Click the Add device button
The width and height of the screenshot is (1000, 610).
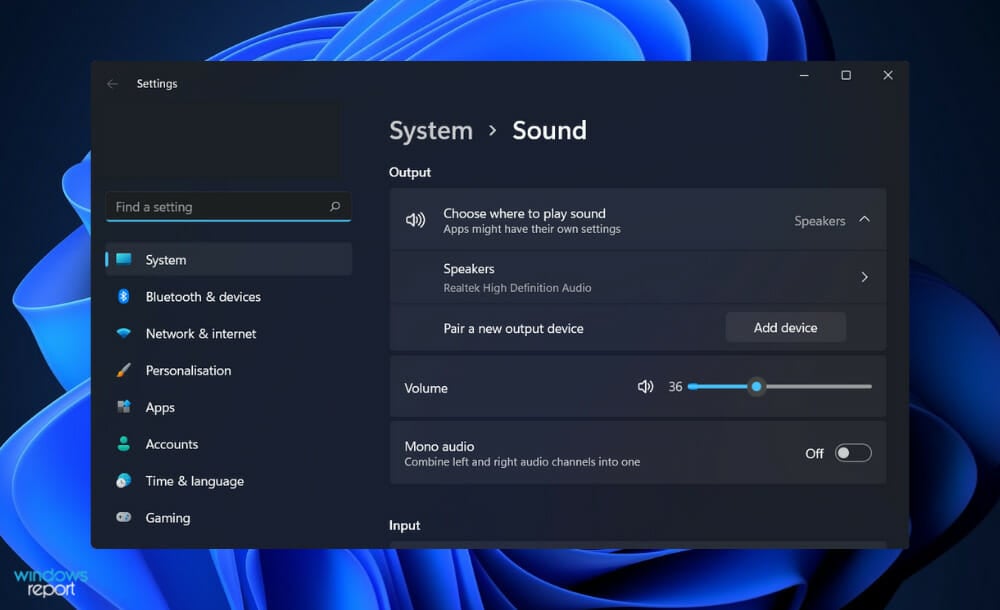[785, 327]
